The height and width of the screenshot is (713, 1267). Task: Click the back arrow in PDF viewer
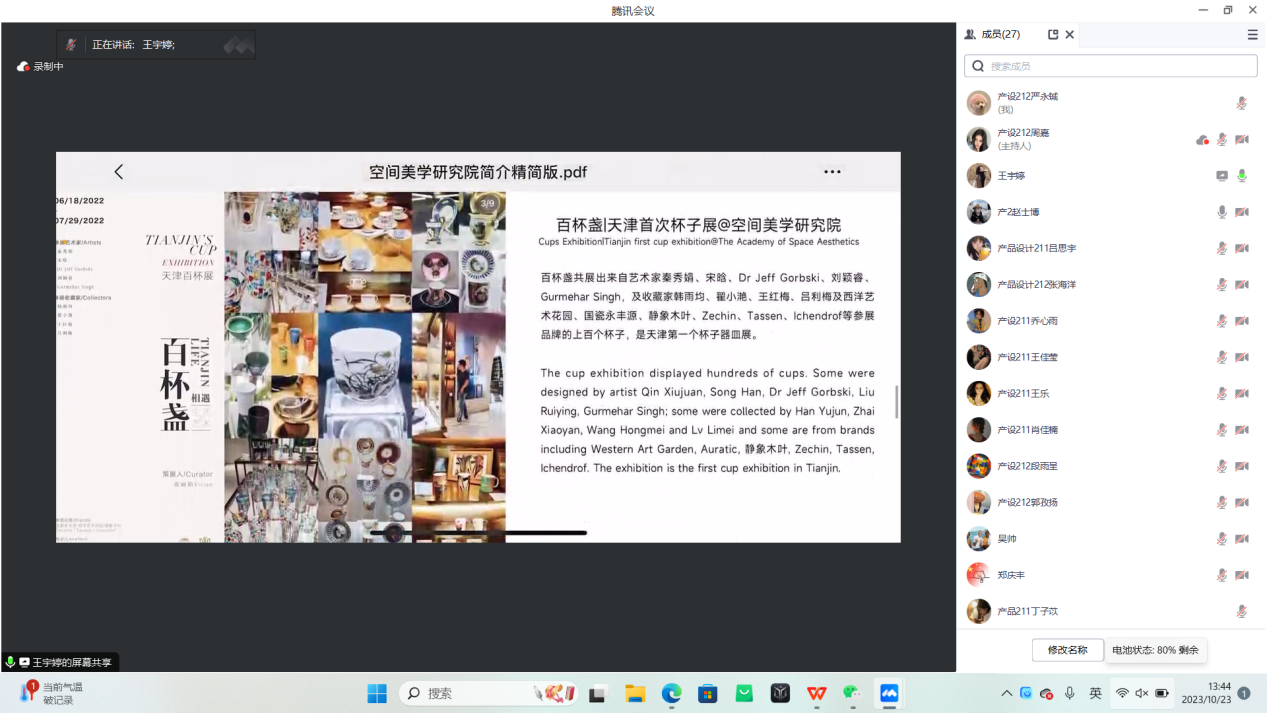point(119,172)
